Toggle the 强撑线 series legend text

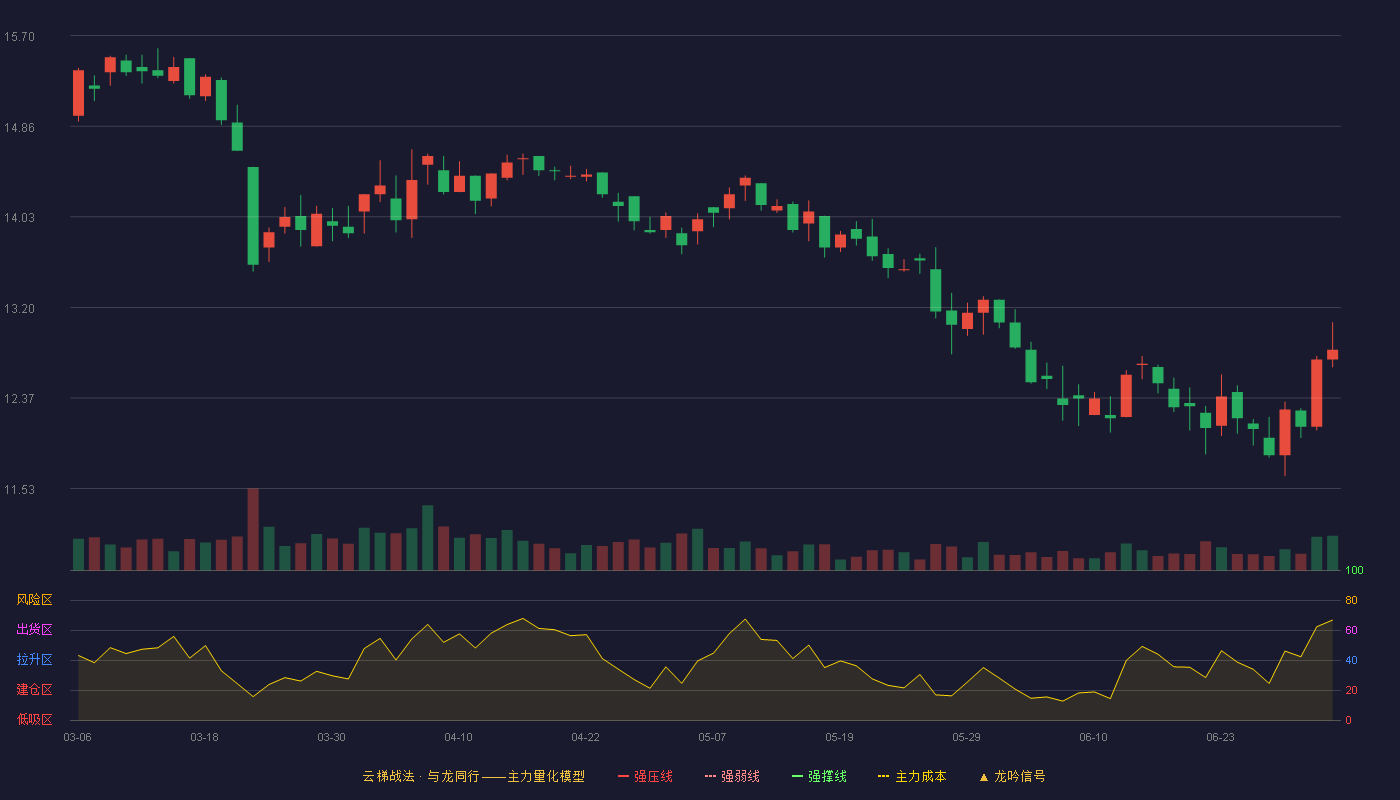(x=827, y=776)
